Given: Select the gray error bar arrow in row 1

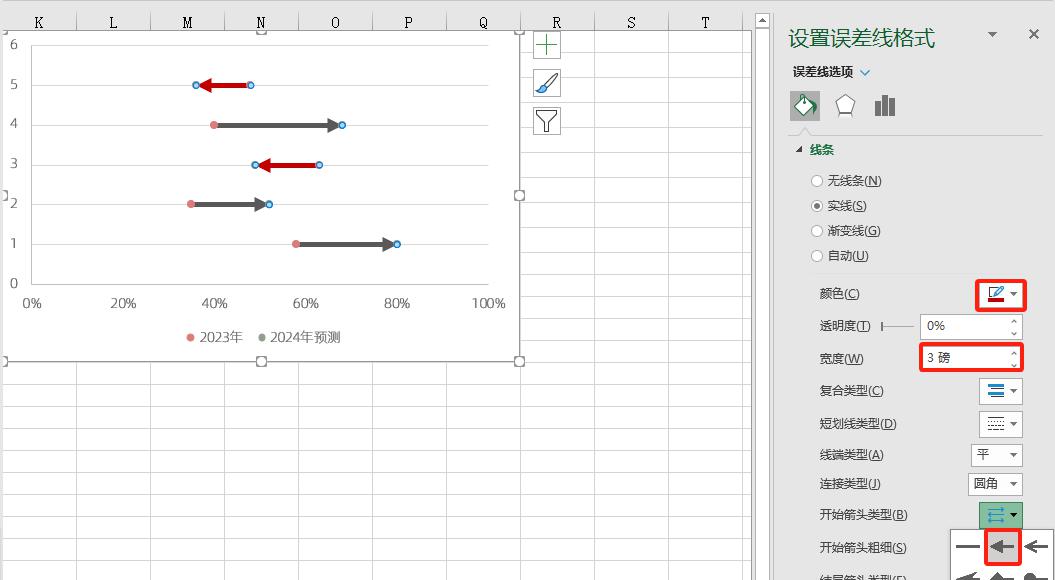Looking at the screenshot, I should [347, 244].
